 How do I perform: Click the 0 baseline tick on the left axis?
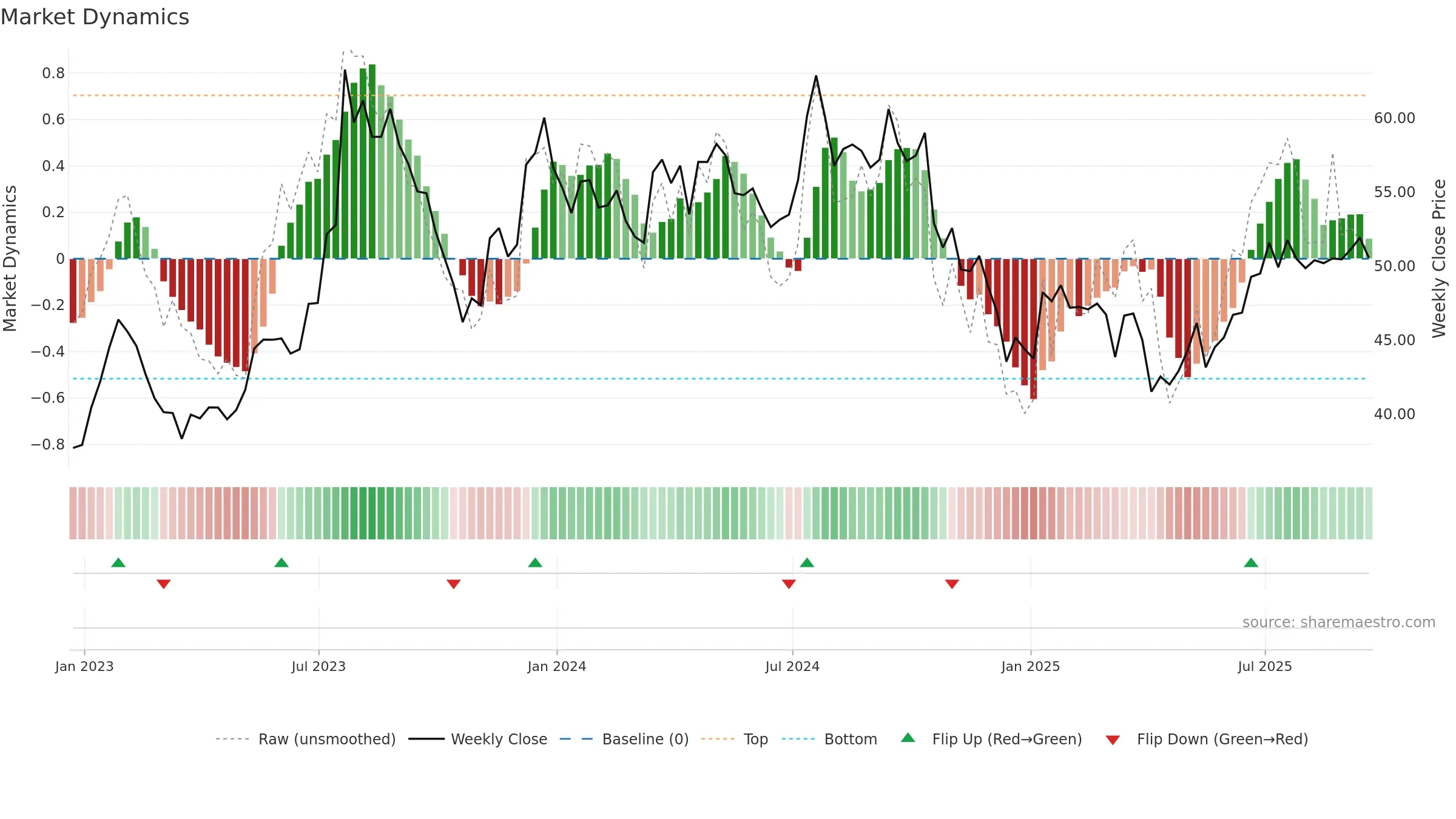60,259
